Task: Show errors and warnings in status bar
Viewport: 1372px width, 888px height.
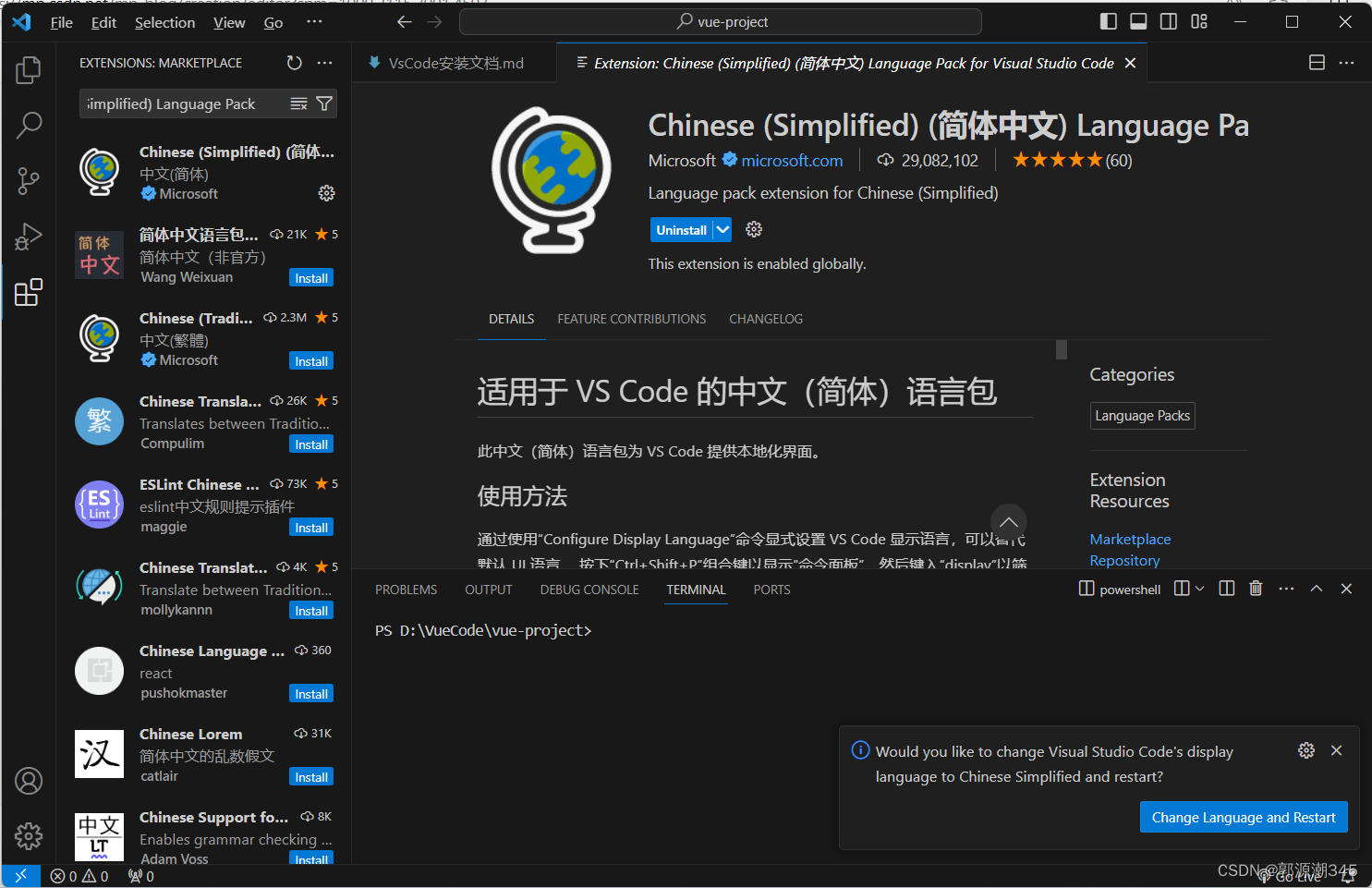Action: coord(79,876)
